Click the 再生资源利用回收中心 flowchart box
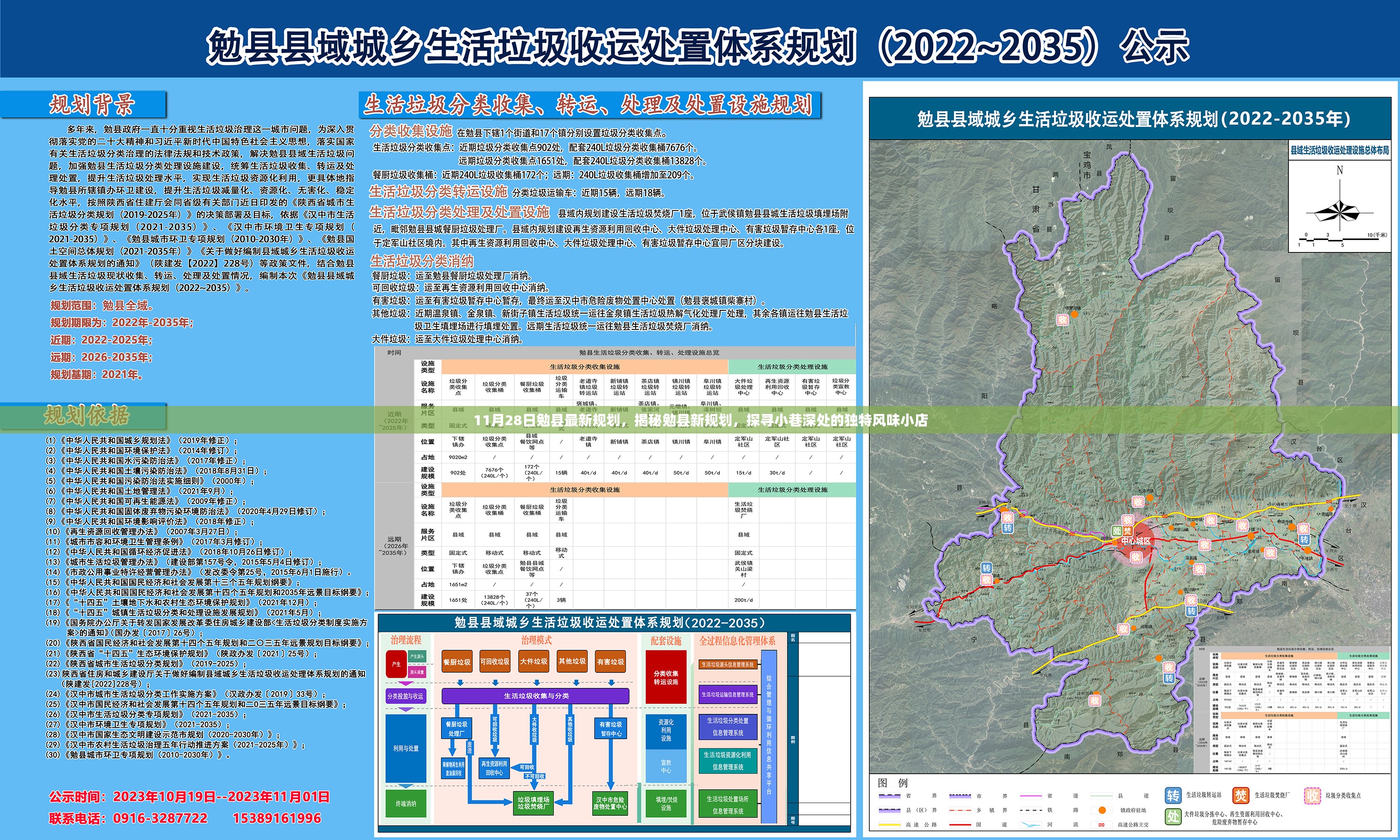The image size is (1400, 840). point(495,768)
